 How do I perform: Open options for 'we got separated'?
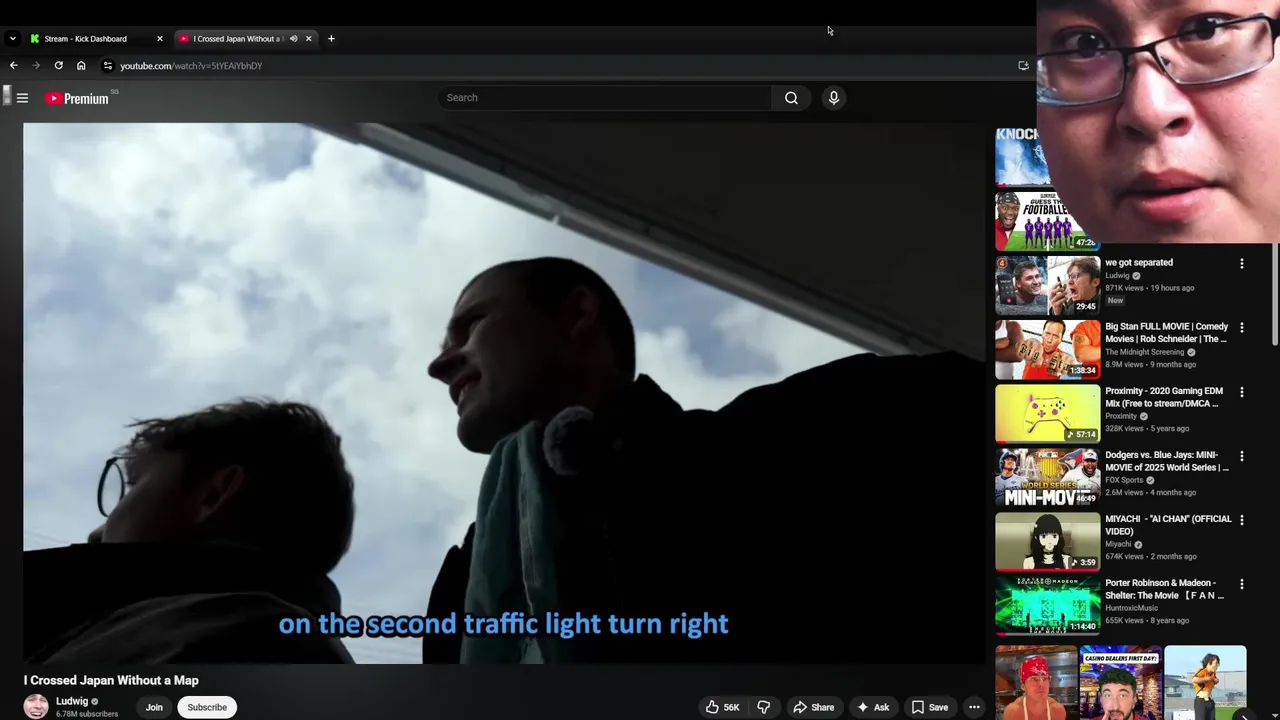pyautogui.click(x=1242, y=264)
